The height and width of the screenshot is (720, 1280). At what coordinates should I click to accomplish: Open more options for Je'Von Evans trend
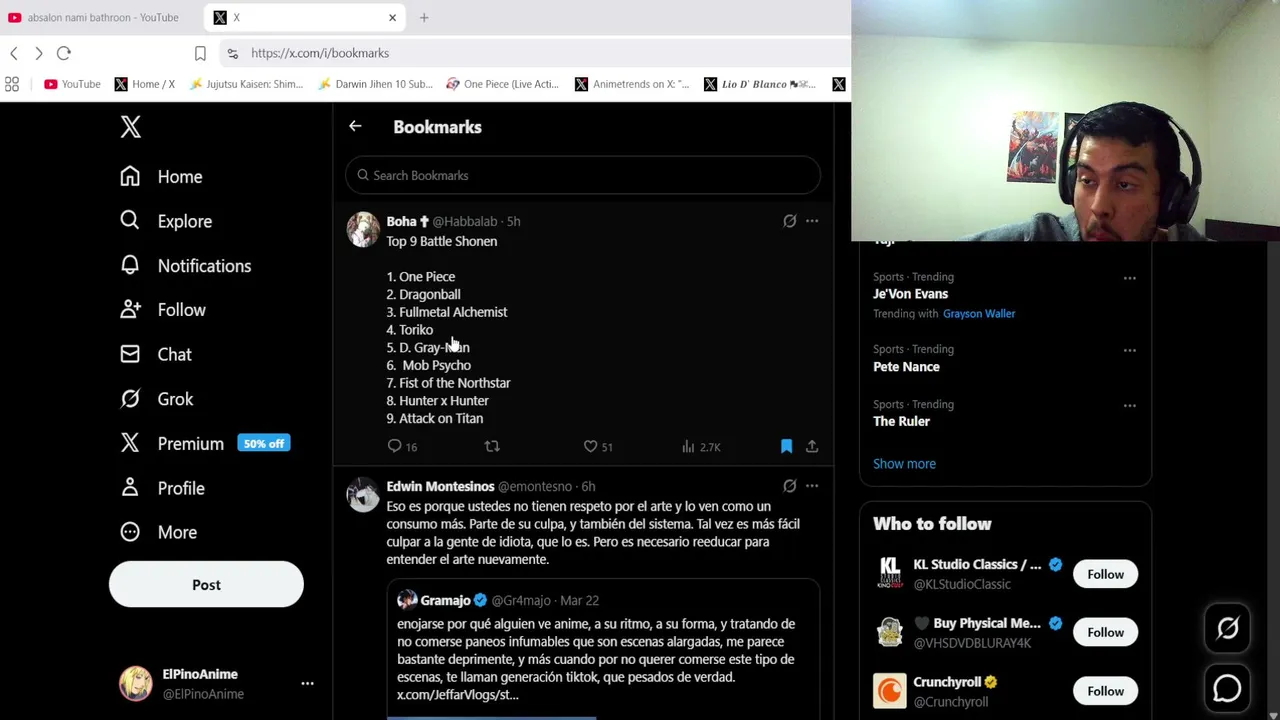[x=1129, y=278]
